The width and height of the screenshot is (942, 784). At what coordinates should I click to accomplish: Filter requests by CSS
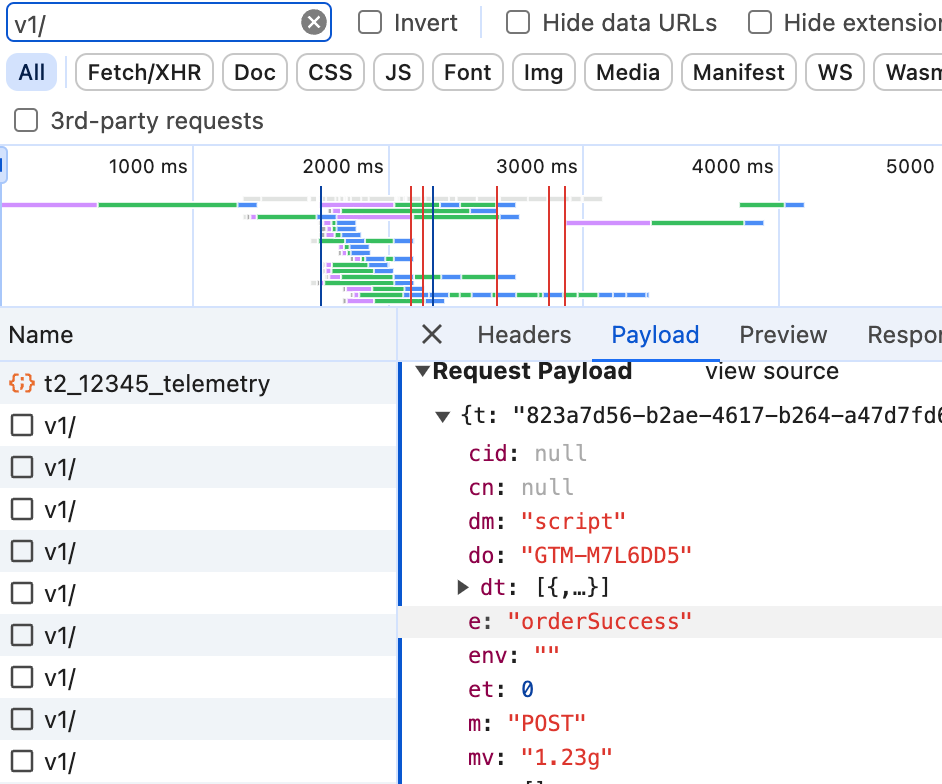click(x=330, y=72)
